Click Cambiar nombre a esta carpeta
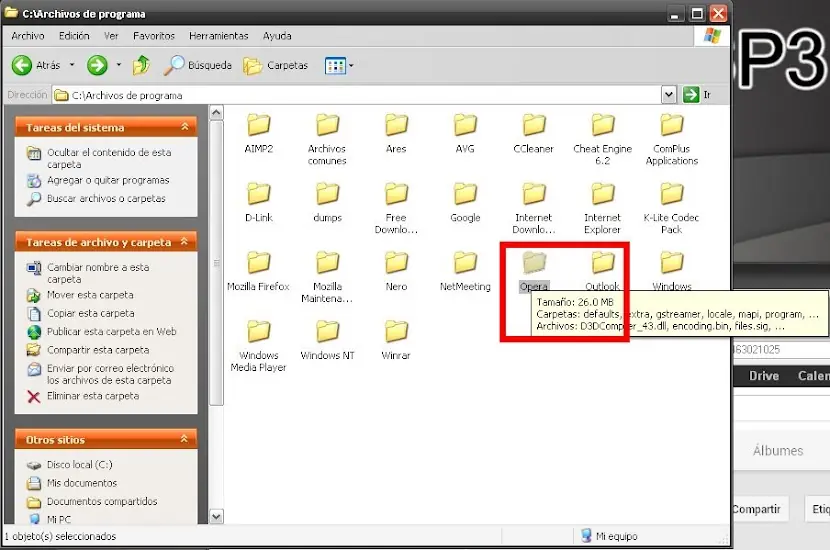This screenshot has width=830, height=550. [98, 273]
